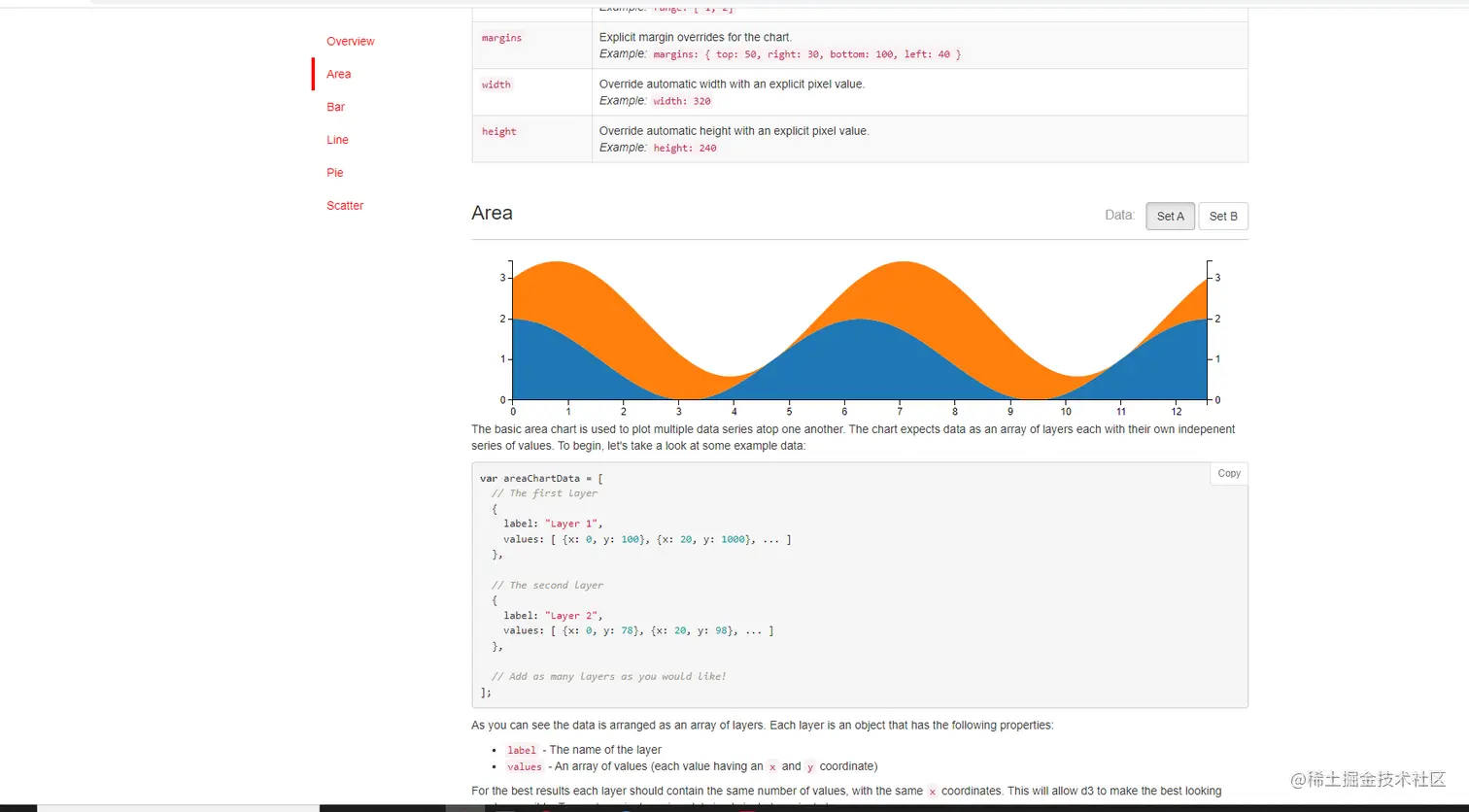Open the Pie sidebar link
Viewport: 1469px width, 812px height.
[335, 173]
